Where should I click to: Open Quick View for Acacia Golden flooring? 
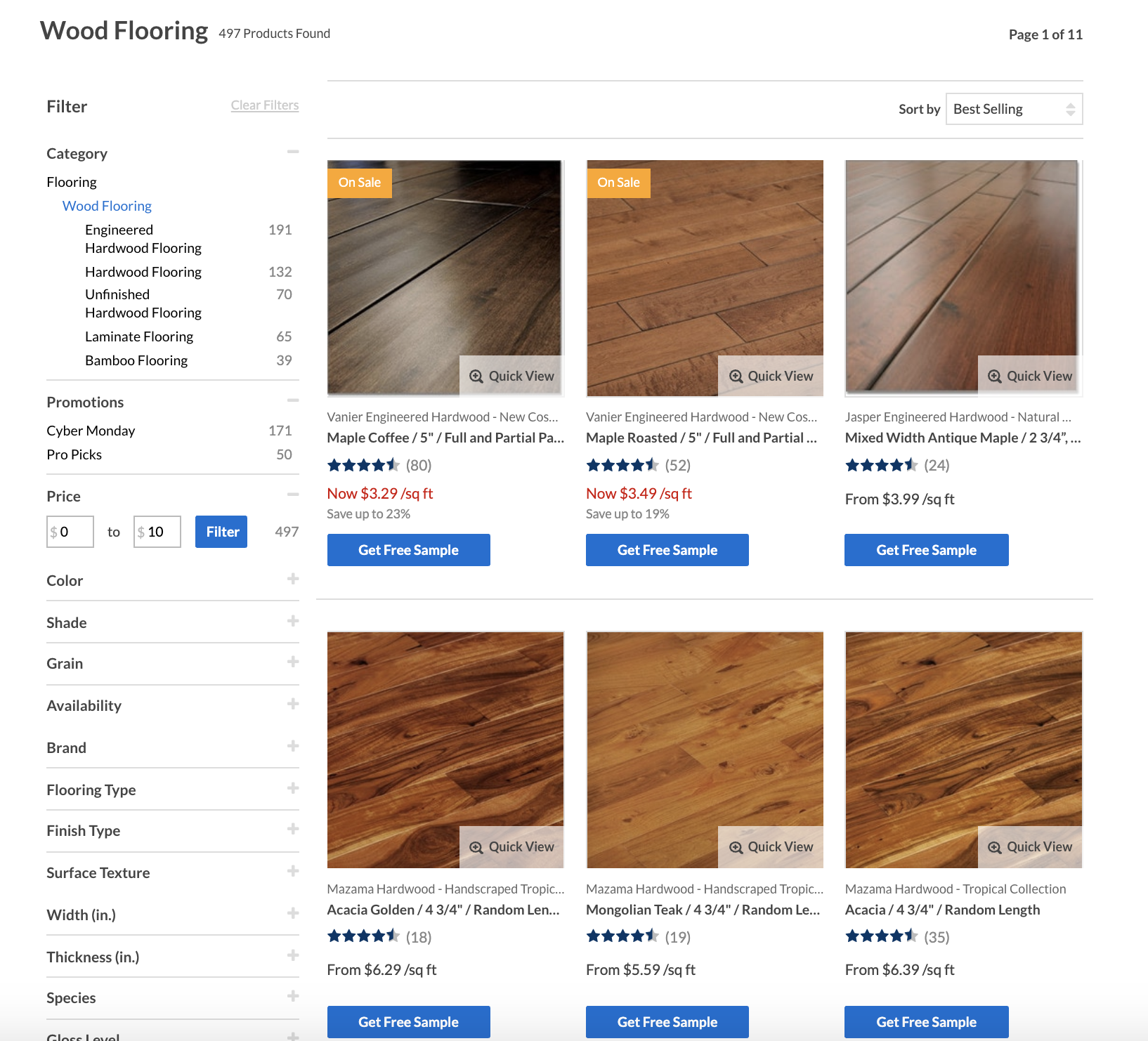pos(512,846)
